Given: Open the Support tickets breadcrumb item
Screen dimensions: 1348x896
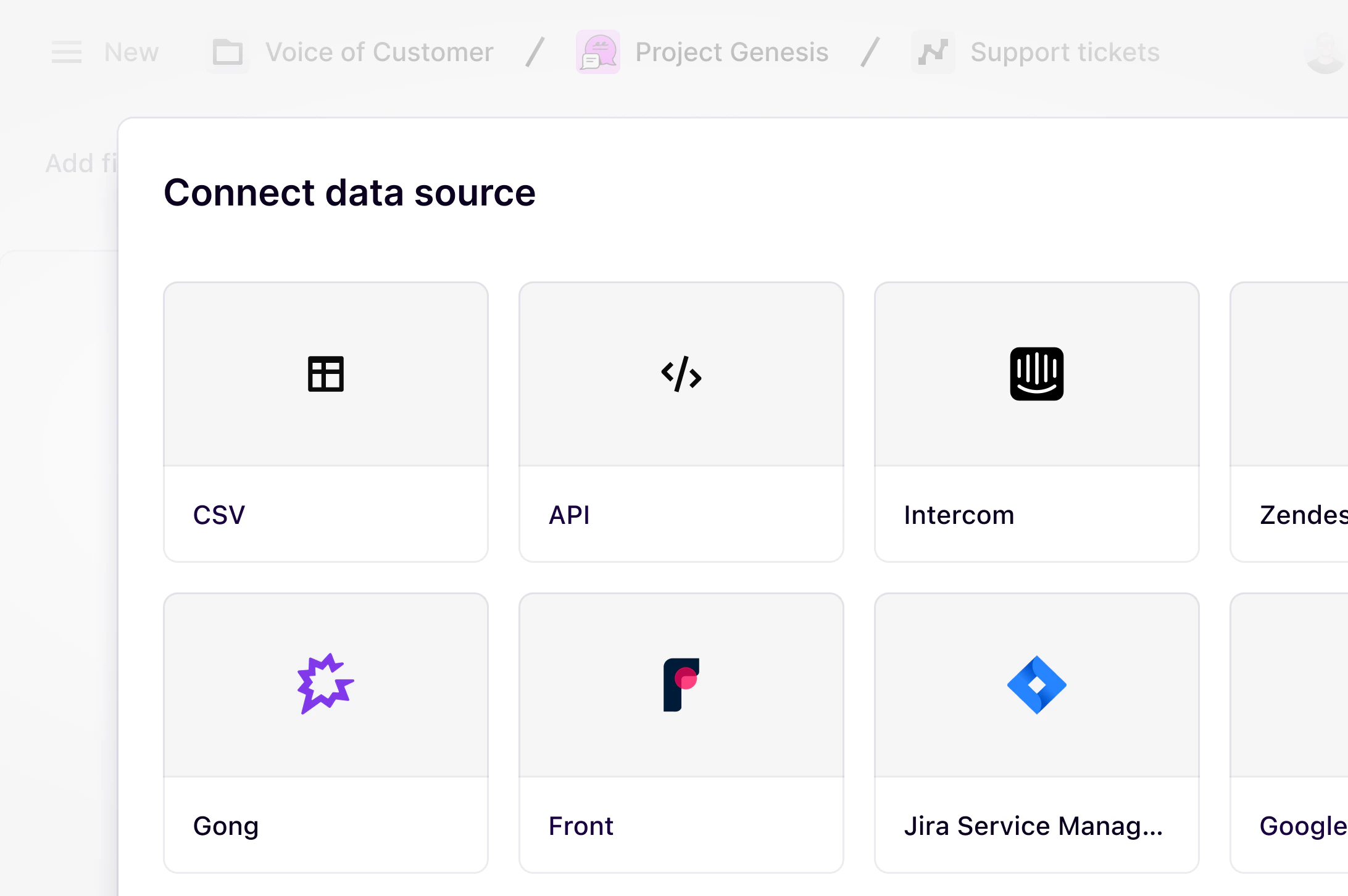Looking at the screenshot, I should tap(1065, 52).
